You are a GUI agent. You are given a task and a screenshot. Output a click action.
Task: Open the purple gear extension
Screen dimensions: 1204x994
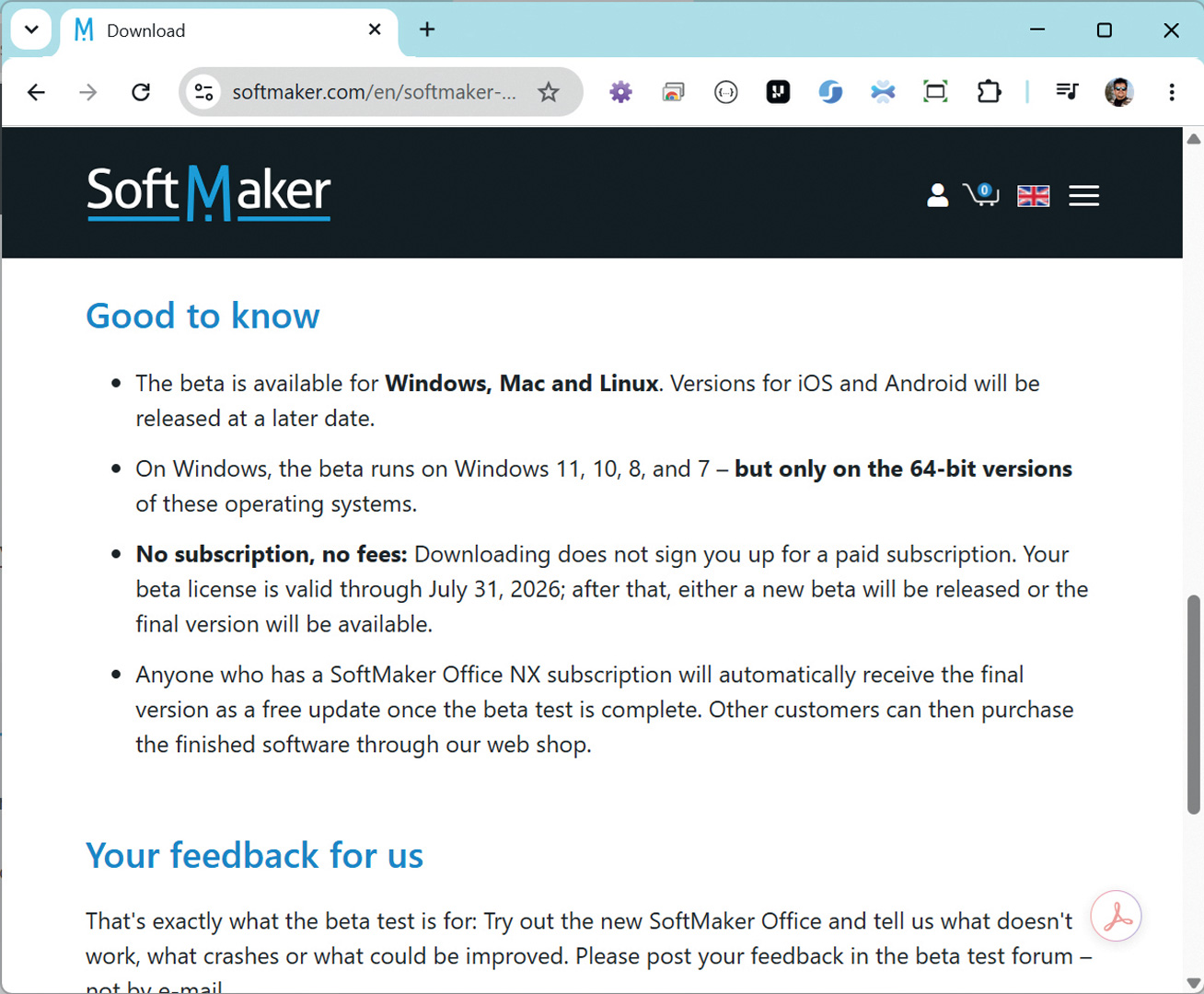[x=621, y=92]
